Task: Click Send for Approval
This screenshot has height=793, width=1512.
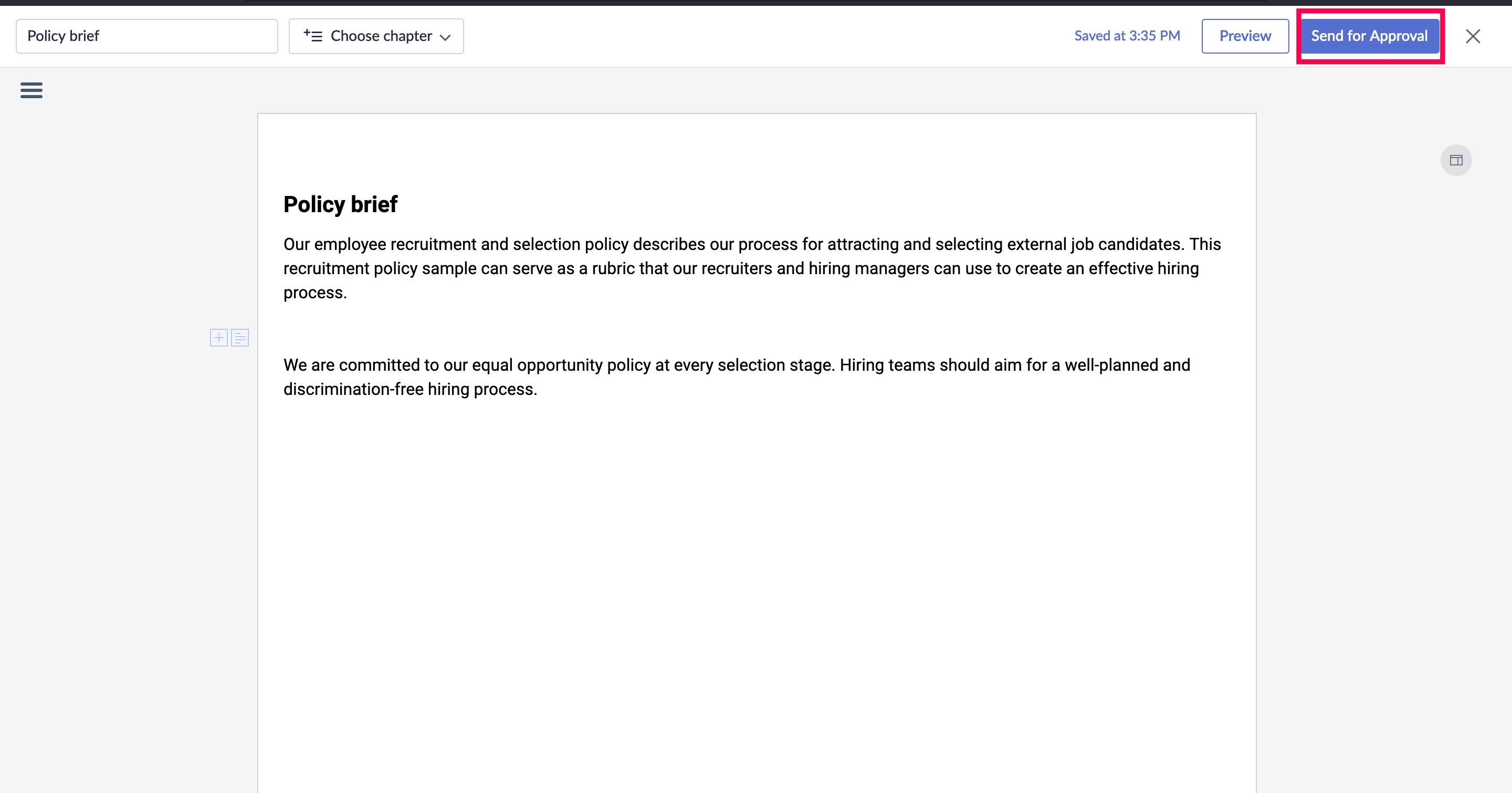Action: [1369, 36]
